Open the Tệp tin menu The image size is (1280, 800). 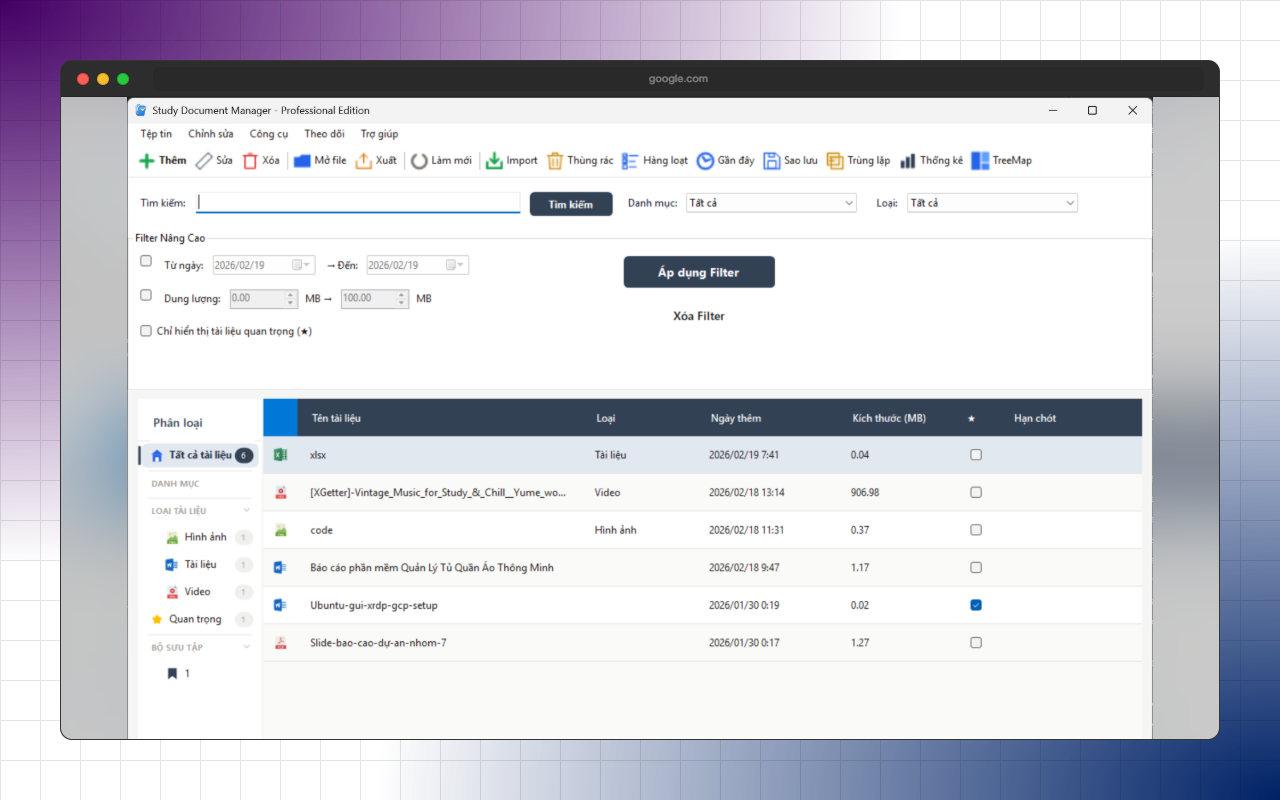156,134
